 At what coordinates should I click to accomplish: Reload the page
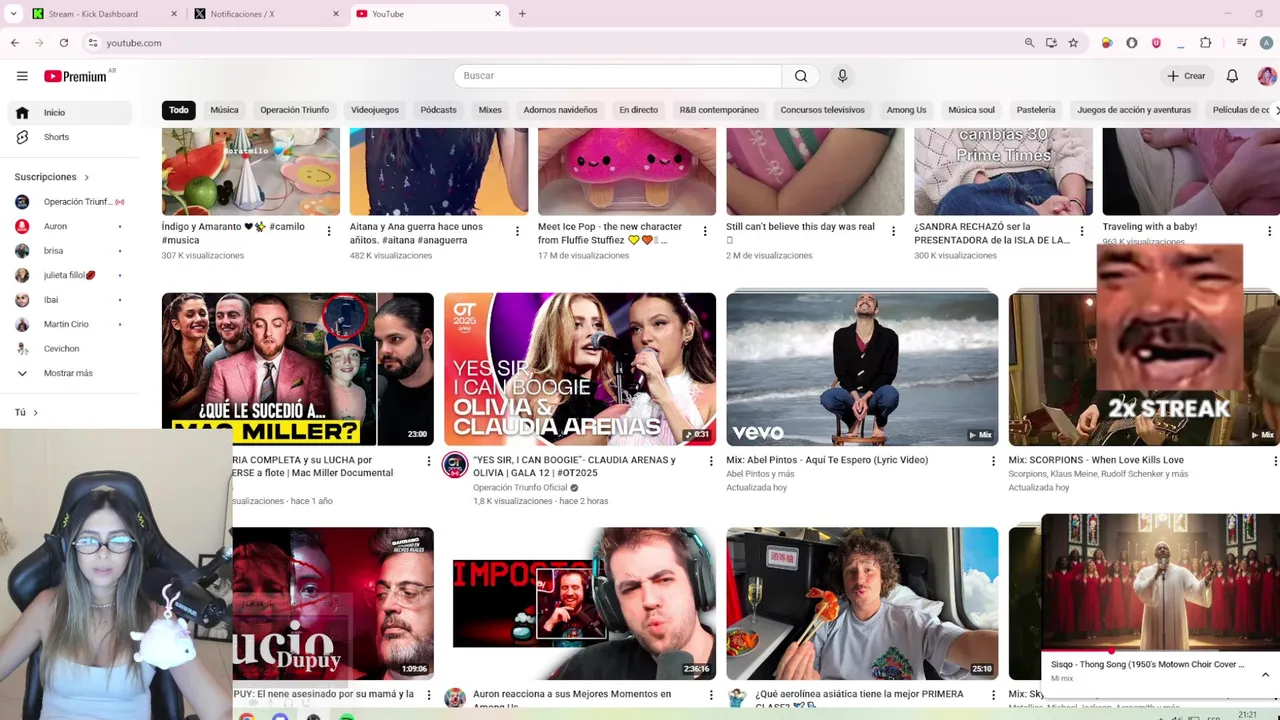pyautogui.click(x=64, y=43)
